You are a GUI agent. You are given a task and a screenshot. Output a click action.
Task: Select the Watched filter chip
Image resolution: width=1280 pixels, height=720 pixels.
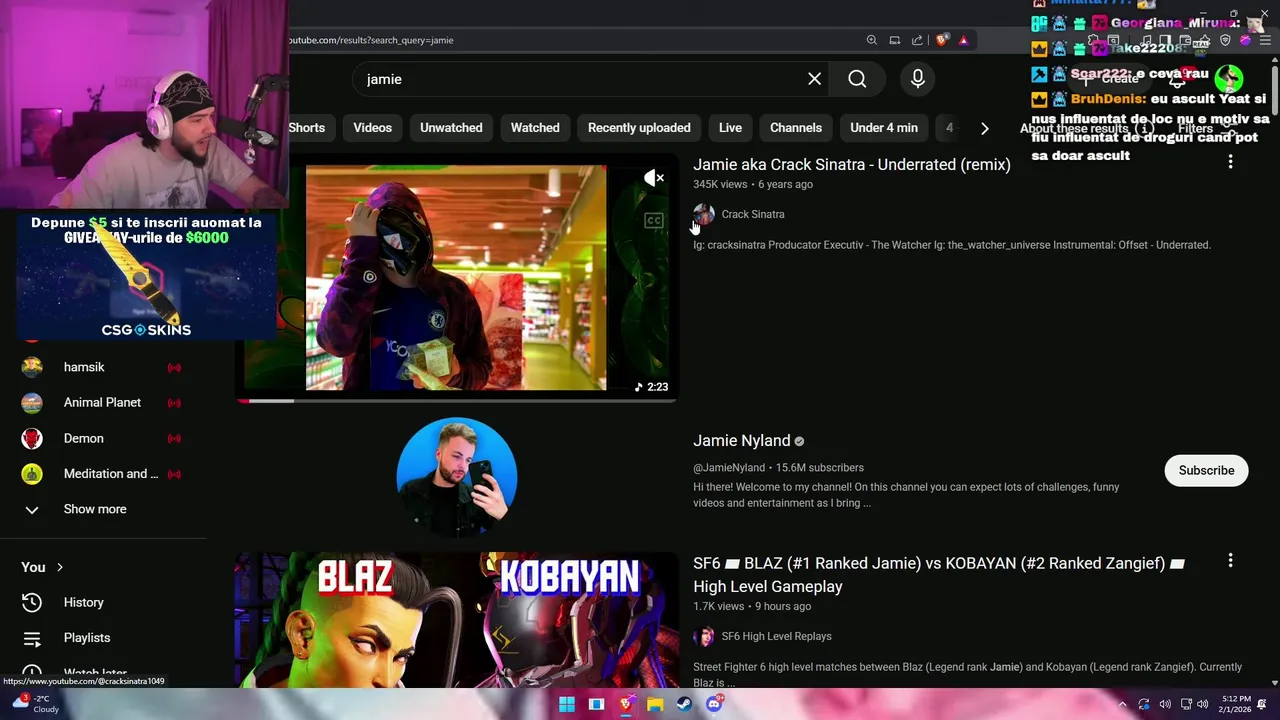click(x=535, y=128)
